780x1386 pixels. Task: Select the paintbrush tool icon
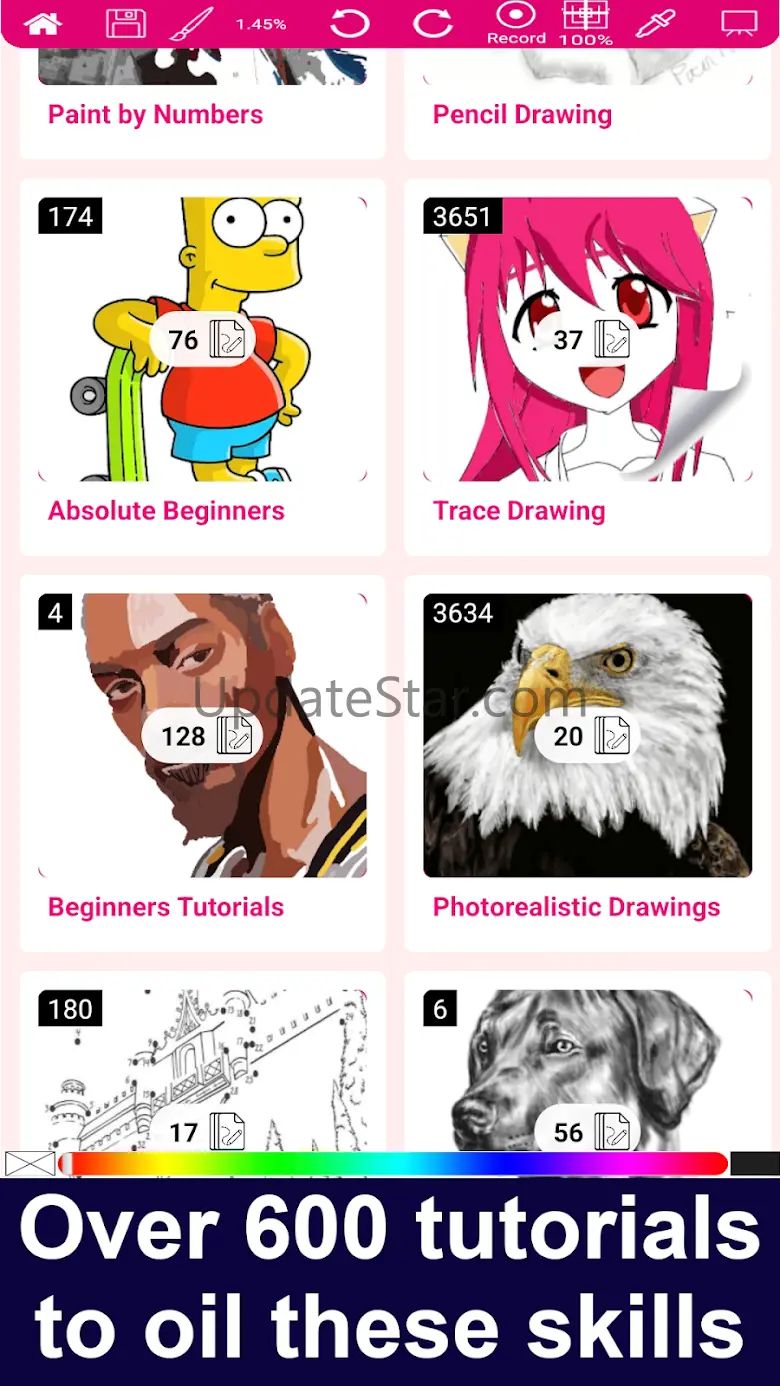192,23
